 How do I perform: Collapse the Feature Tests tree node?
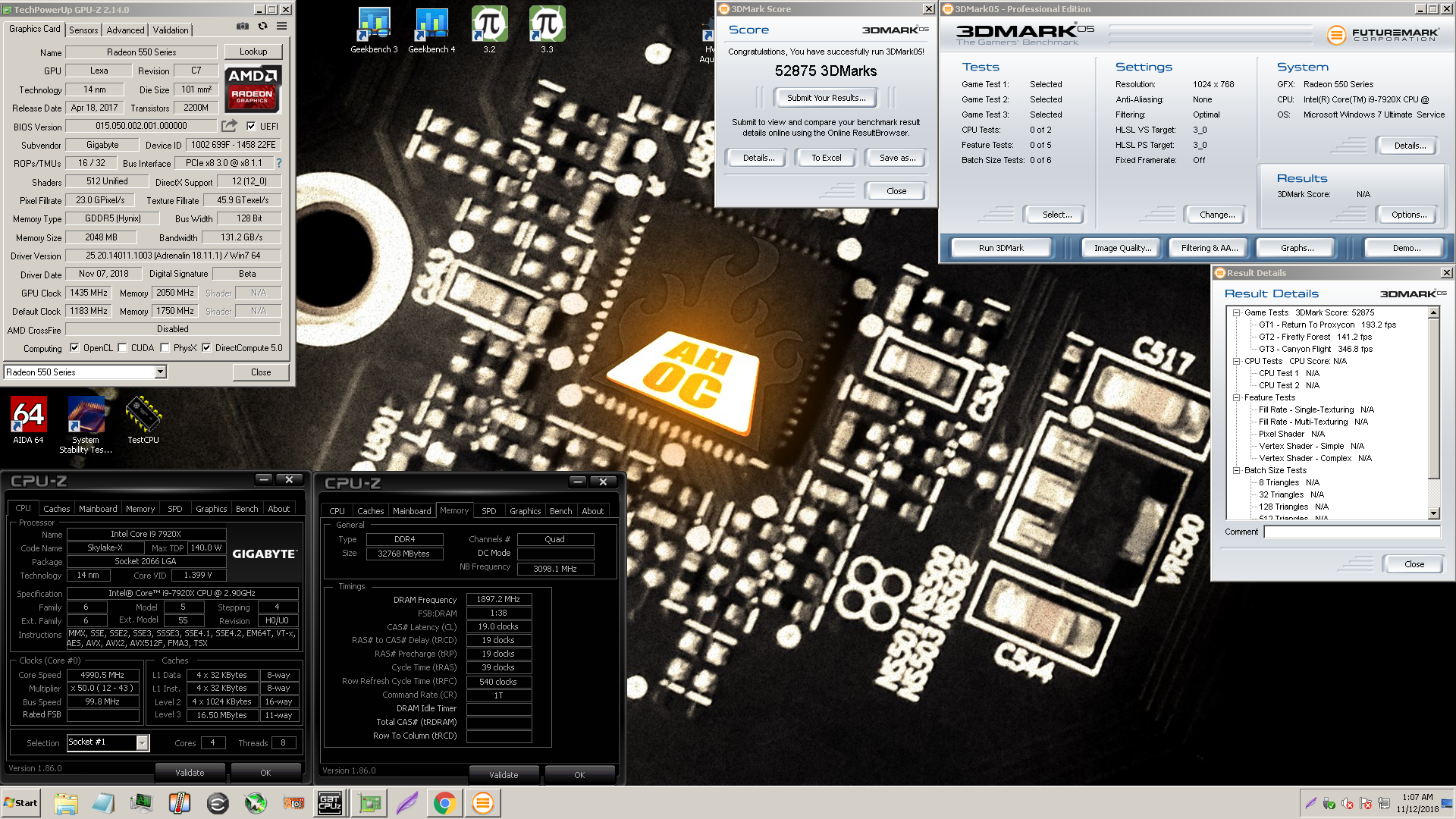click(1237, 397)
